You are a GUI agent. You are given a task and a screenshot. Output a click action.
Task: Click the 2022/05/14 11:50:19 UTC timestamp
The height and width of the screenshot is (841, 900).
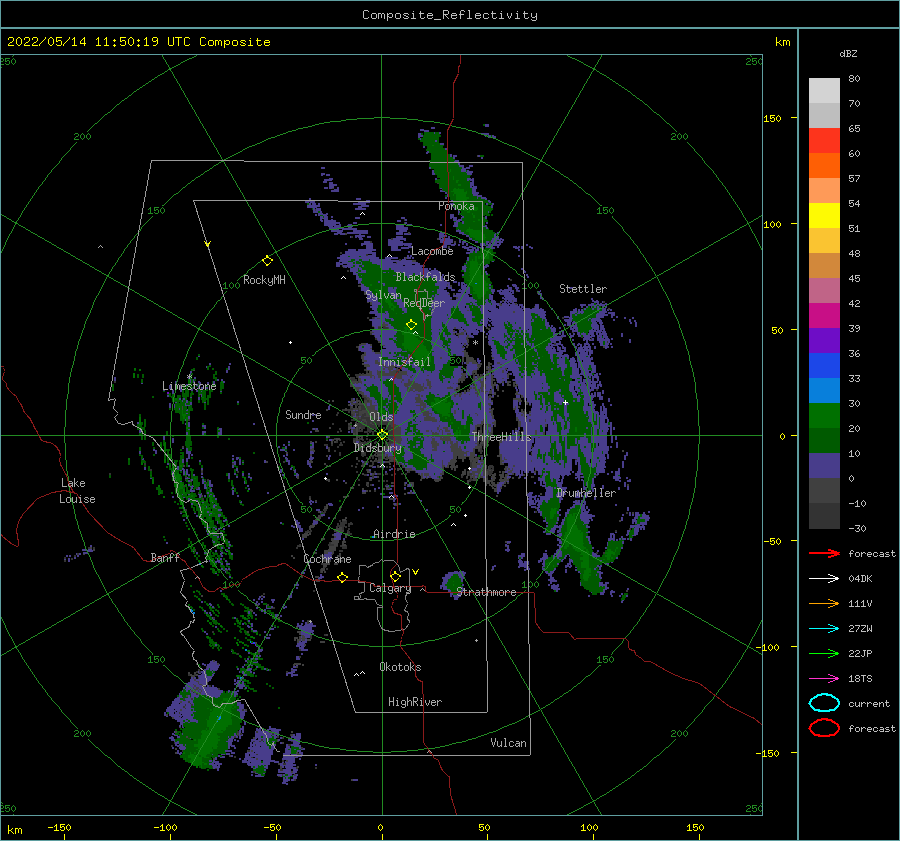[x=99, y=42]
